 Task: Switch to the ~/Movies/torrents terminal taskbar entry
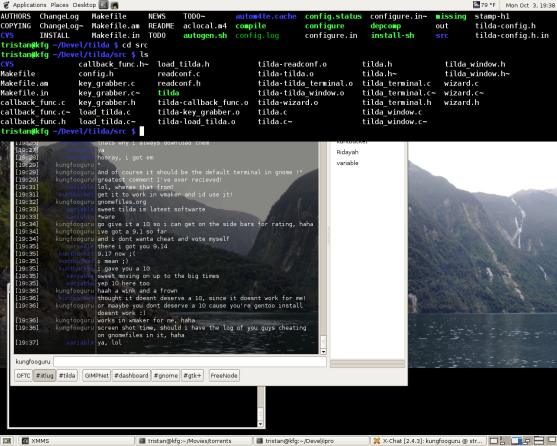coord(194,441)
